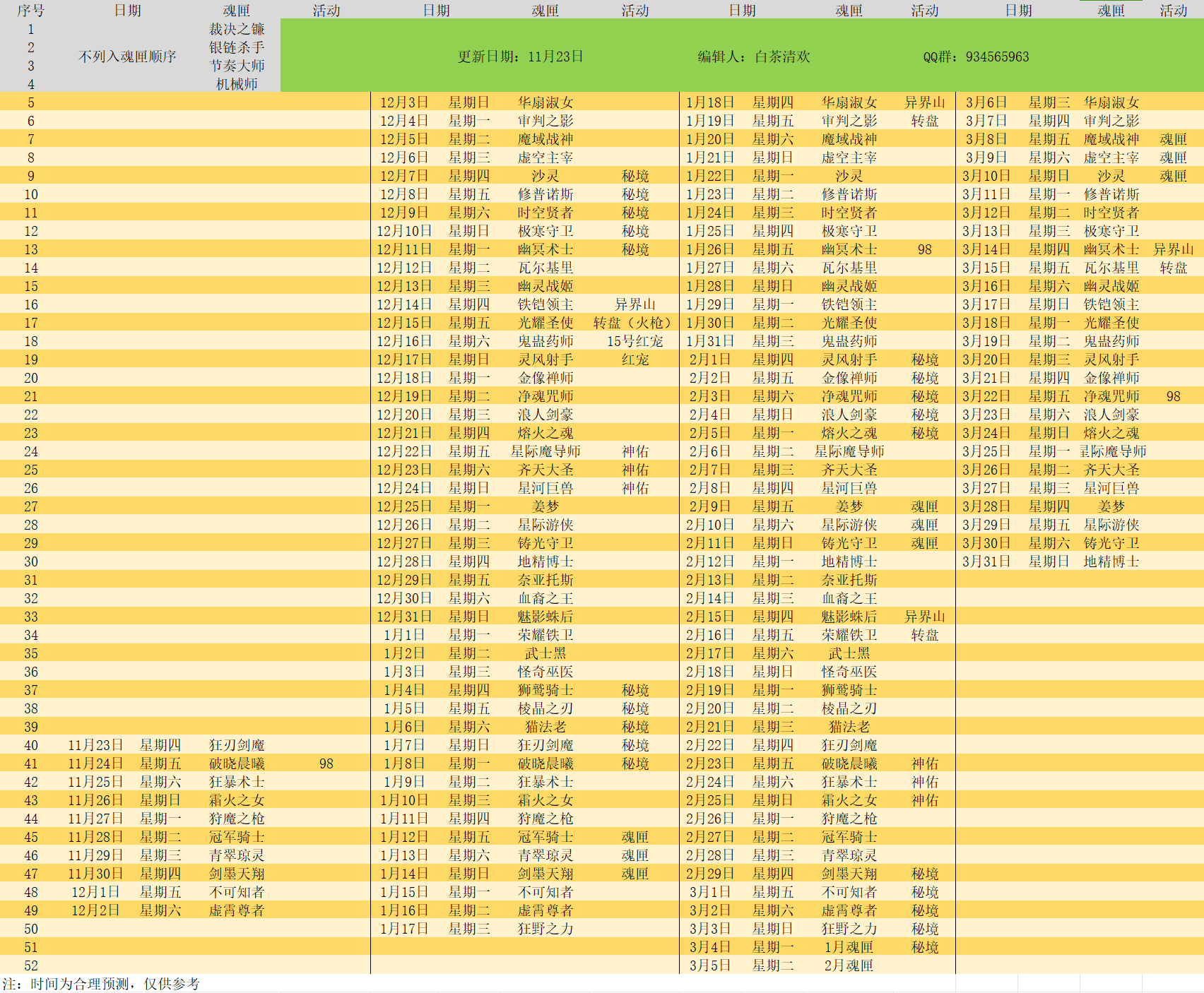Select the 红宠 cell in the 12月17日 row
The width and height of the screenshot is (1204, 993).
[x=635, y=359]
